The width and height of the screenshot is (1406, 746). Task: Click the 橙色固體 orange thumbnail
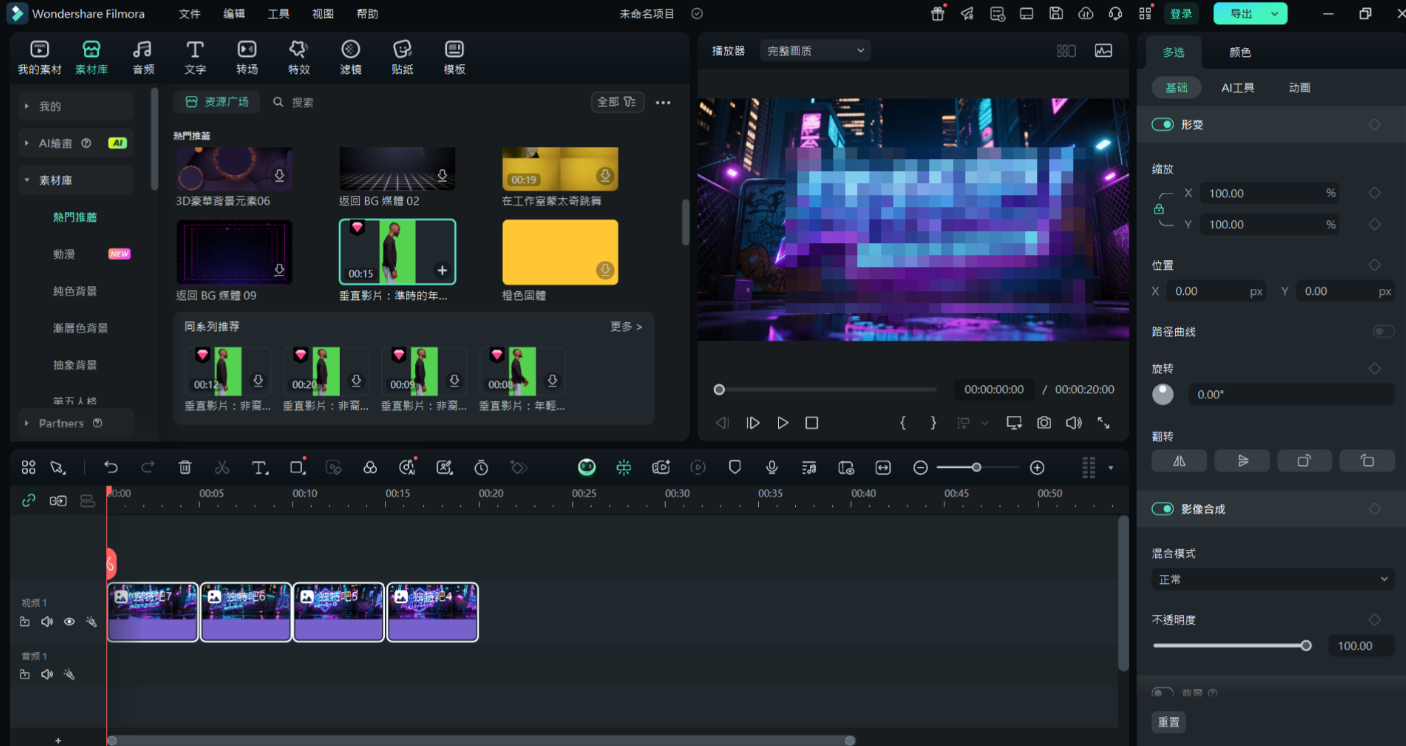tap(560, 252)
